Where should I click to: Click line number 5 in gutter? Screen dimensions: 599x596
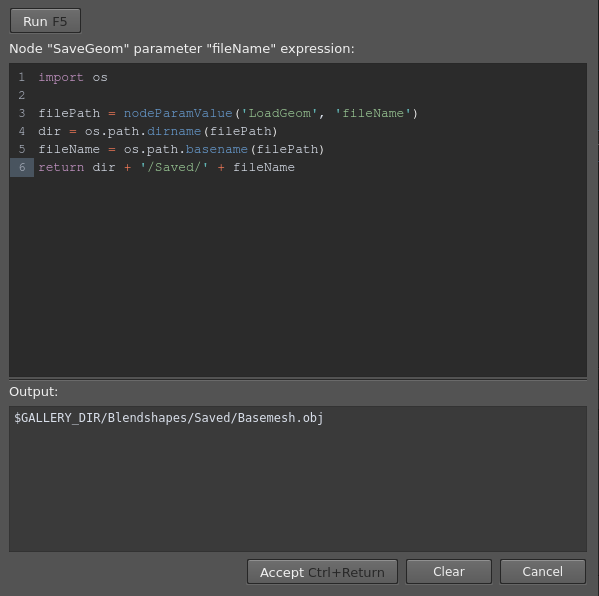(x=22, y=149)
